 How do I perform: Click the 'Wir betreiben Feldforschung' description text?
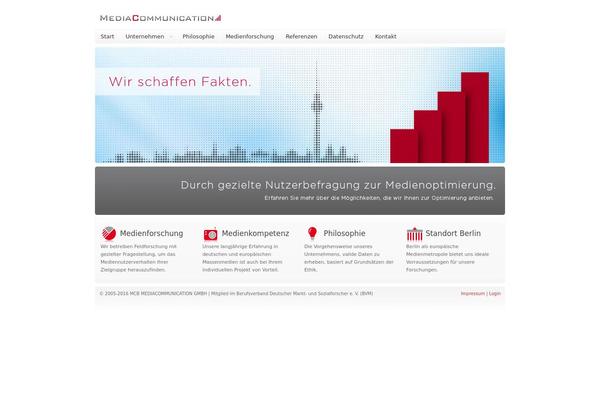pos(139,258)
